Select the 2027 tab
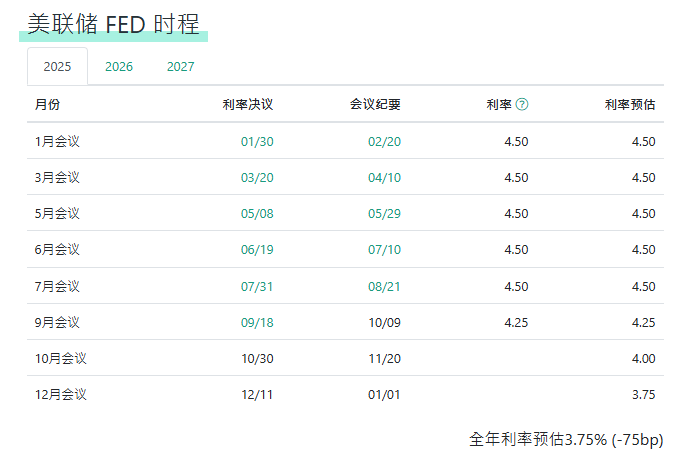 (x=181, y=67)
